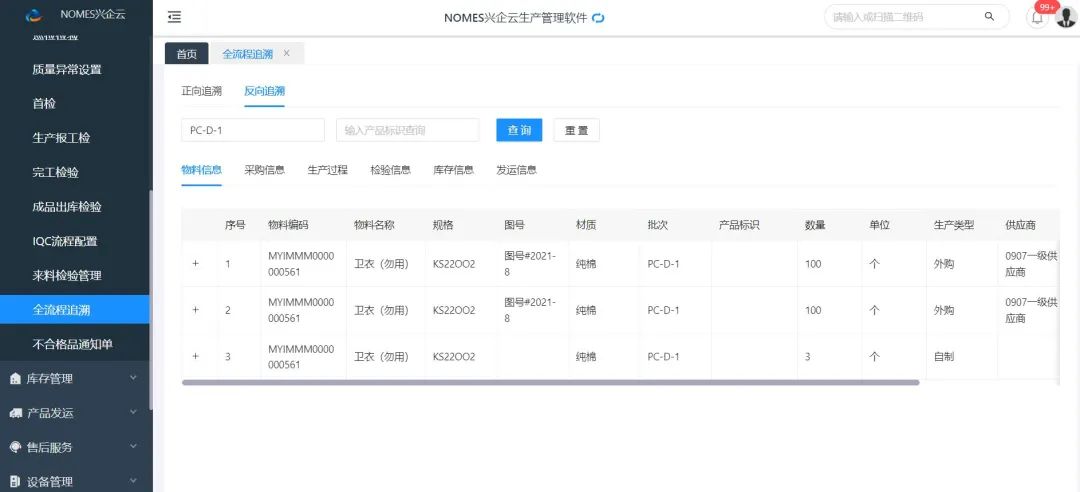Select the 物料信息 tab
The image size is (1080, 492).
pos(202,170)
